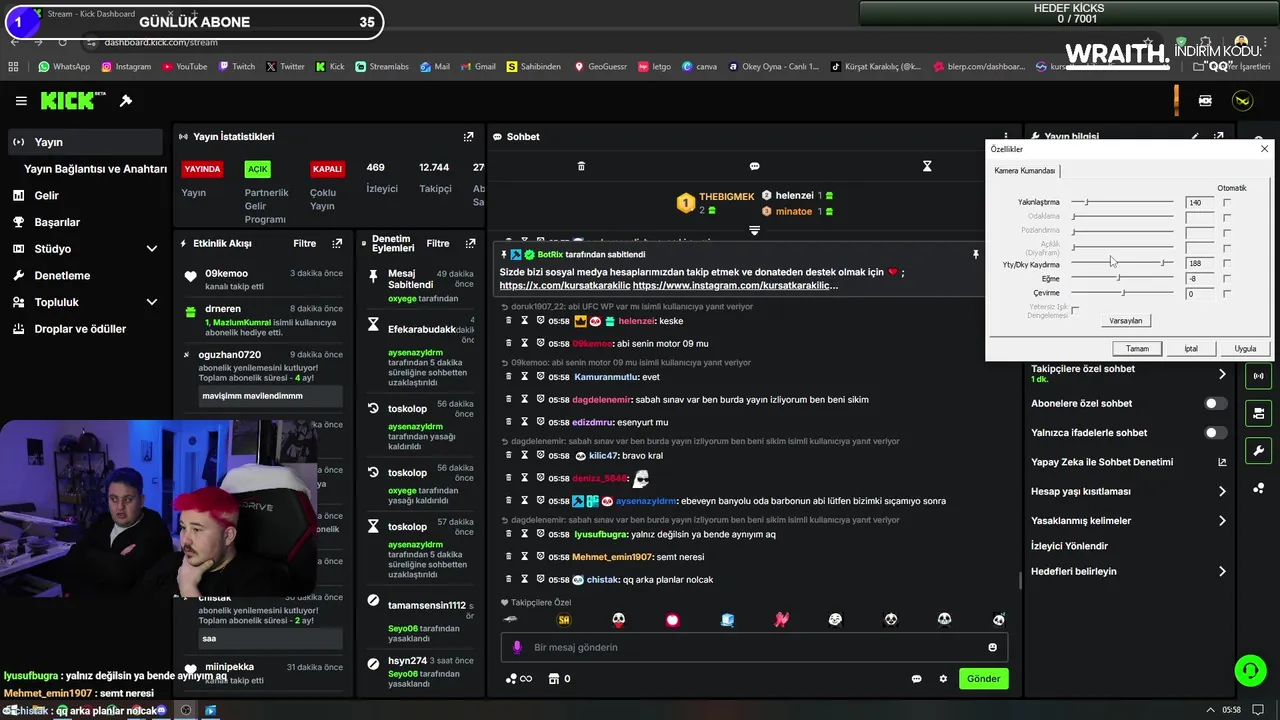1280x720 pixels.
Task: Check Otomatik box for Yakınlaştırma
Action: [1227, 203]
